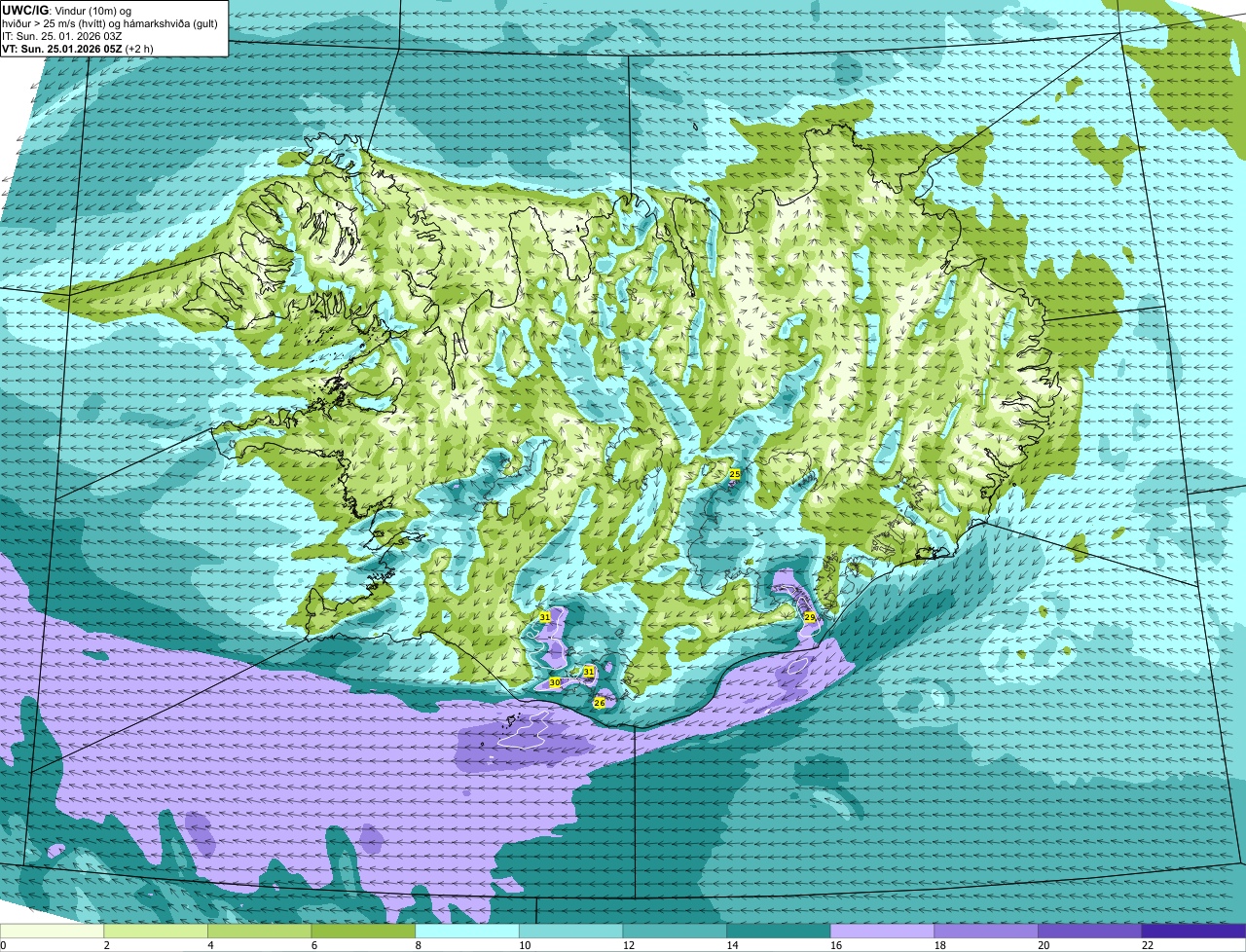Click the yellow gust label 25
The height and width of the screenshot is (952, 1246).
tap(735, 474)
